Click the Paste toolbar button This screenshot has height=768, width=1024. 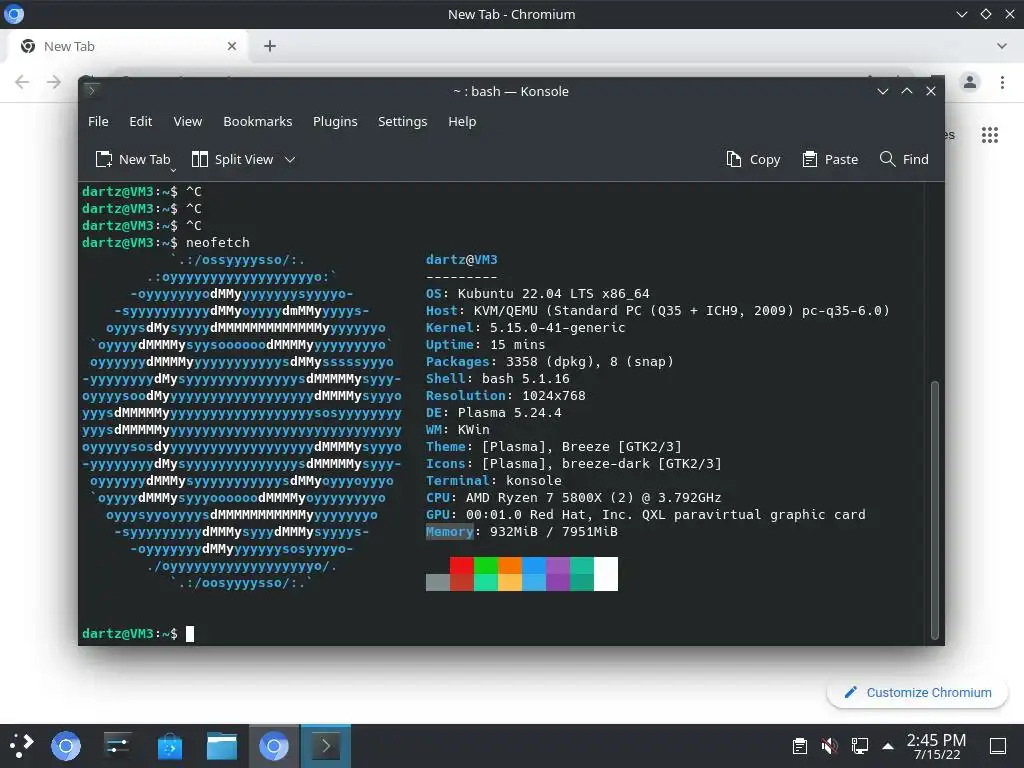coord(830,159)
